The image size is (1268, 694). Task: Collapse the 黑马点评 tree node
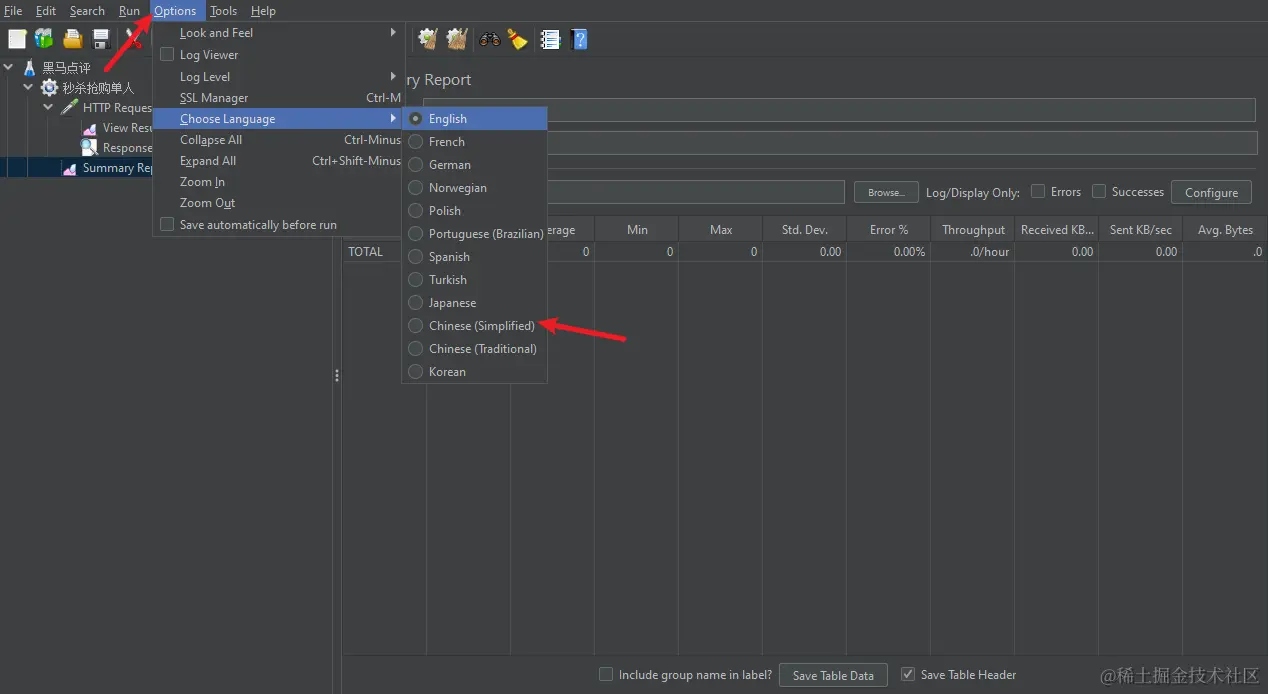point(9,67)
